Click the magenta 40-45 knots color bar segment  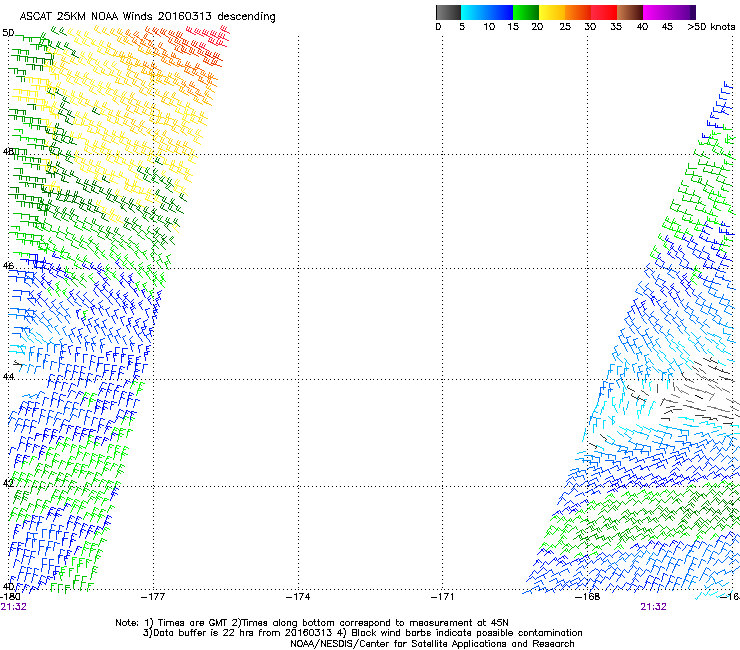coord(656,12)
